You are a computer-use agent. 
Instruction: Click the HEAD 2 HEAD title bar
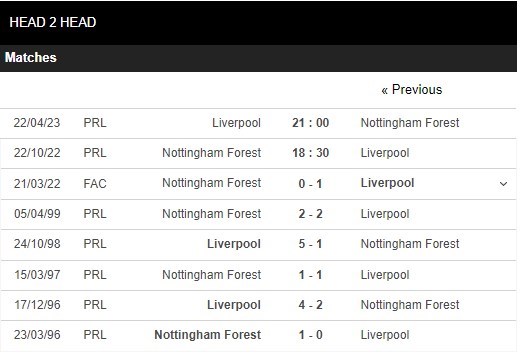258,23
